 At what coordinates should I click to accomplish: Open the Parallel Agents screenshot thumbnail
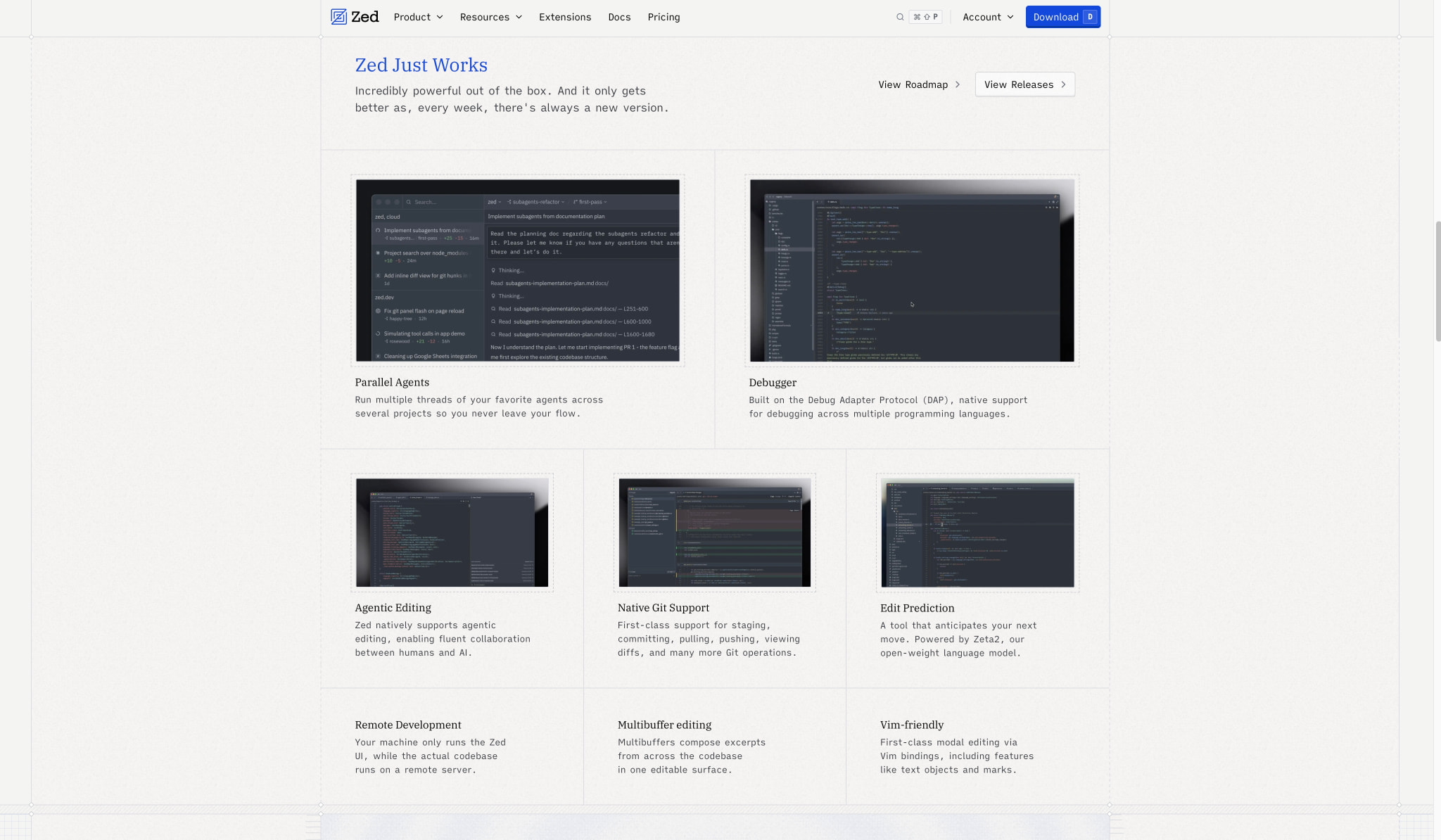point(518,270)
